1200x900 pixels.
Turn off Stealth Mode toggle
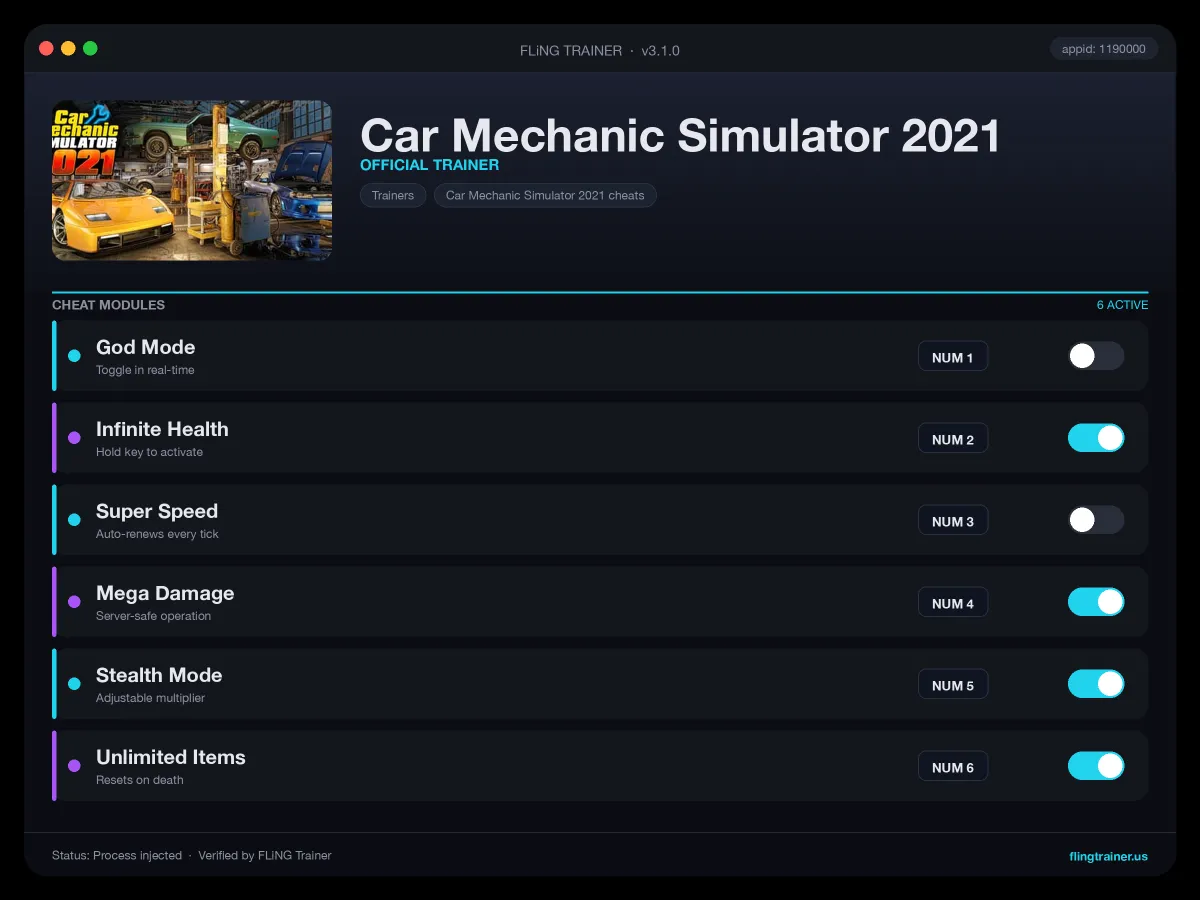coord(1096,684)
